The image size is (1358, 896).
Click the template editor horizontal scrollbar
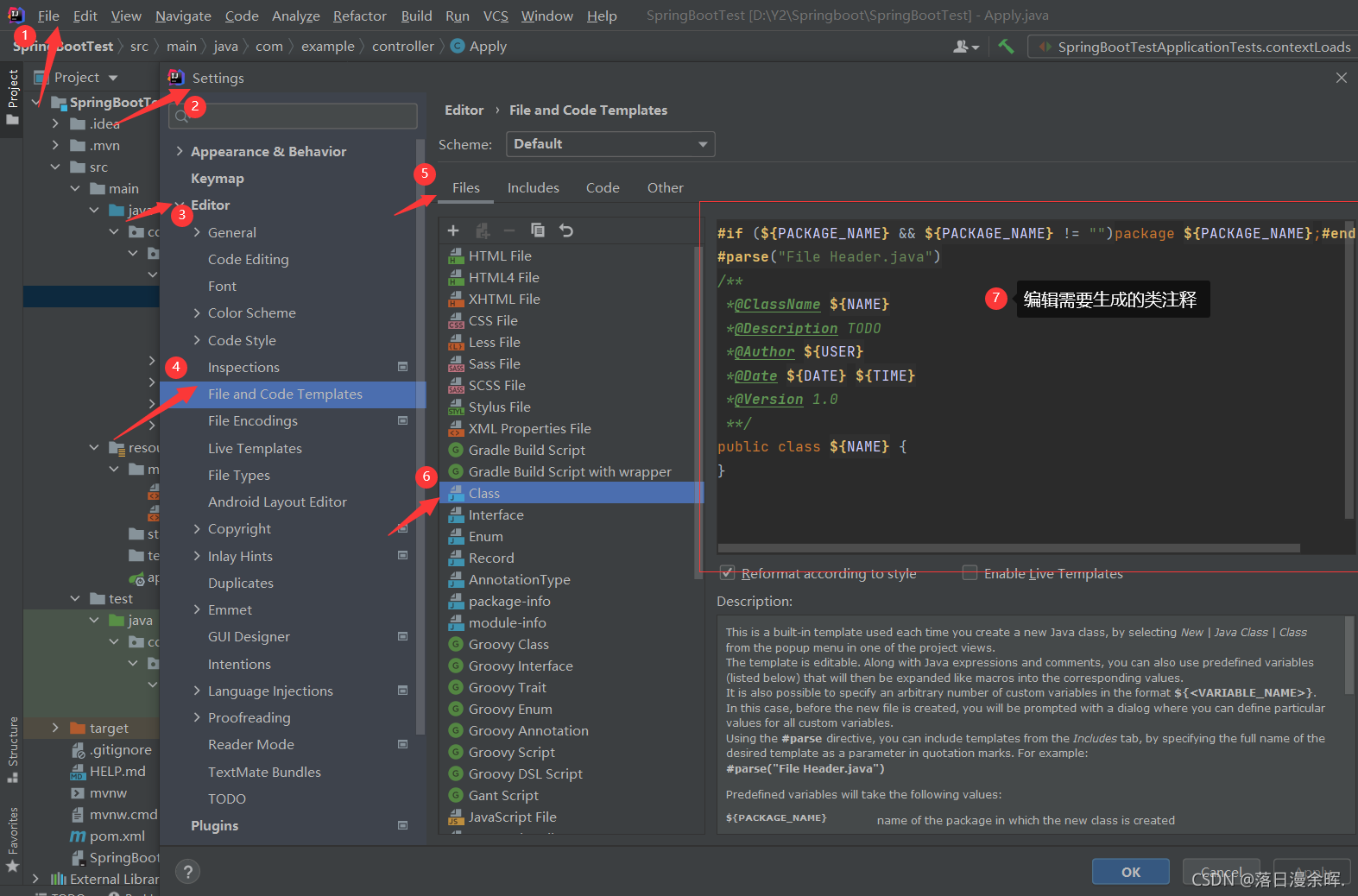pos(1008,548)
